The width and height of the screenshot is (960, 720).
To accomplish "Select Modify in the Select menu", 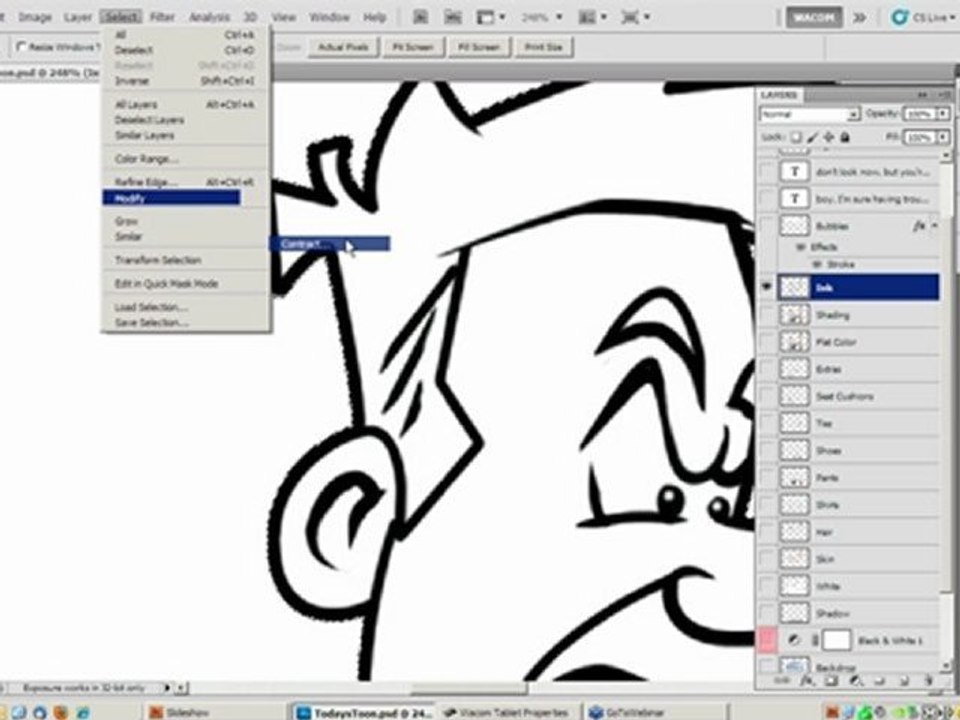I will pyautogui.click(x=171, y=198).
